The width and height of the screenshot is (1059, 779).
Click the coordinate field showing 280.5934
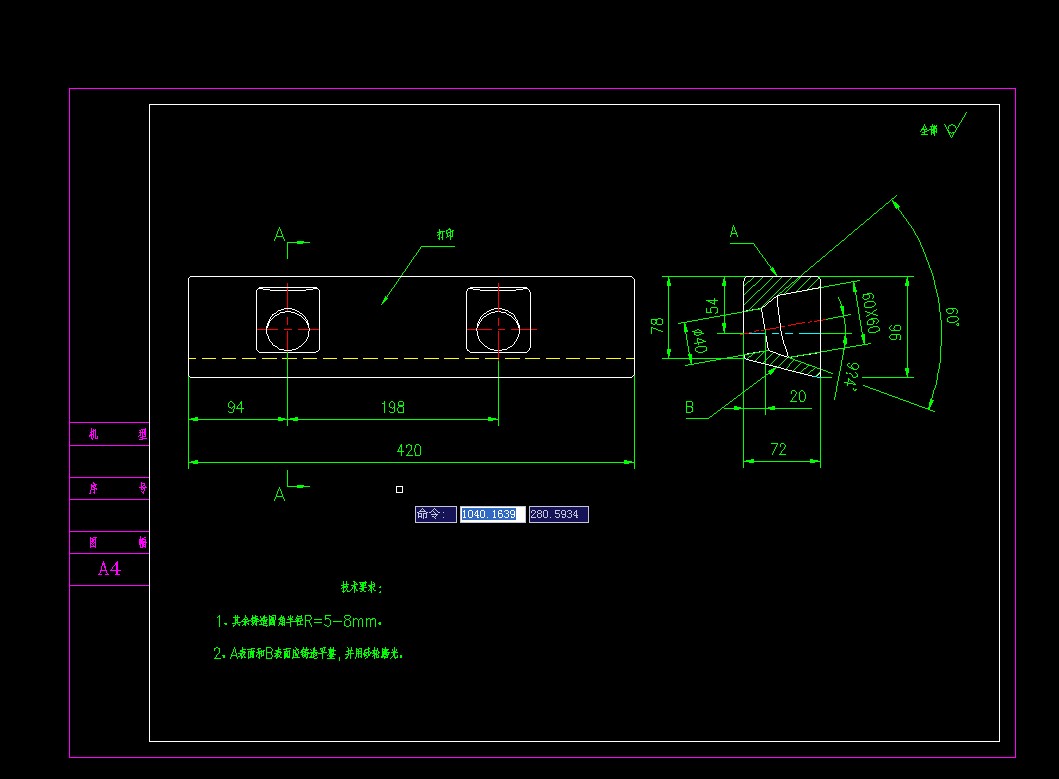click(x=558, y=513)
